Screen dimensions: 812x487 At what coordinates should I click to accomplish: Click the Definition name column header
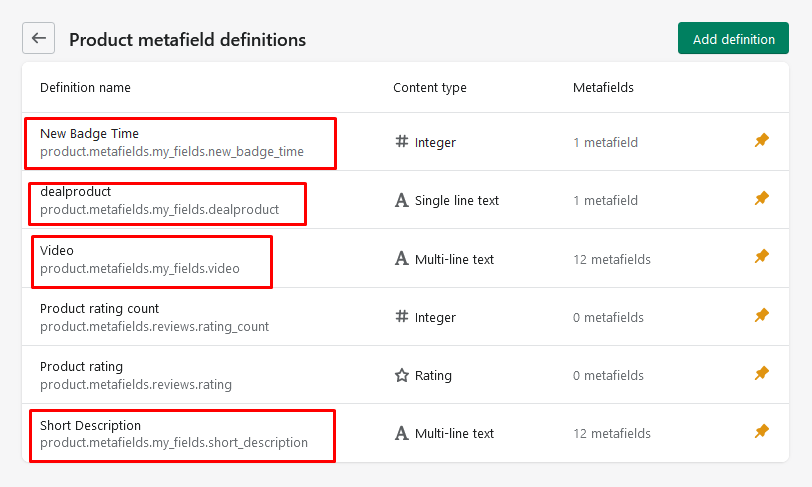[x=85, y=88]
